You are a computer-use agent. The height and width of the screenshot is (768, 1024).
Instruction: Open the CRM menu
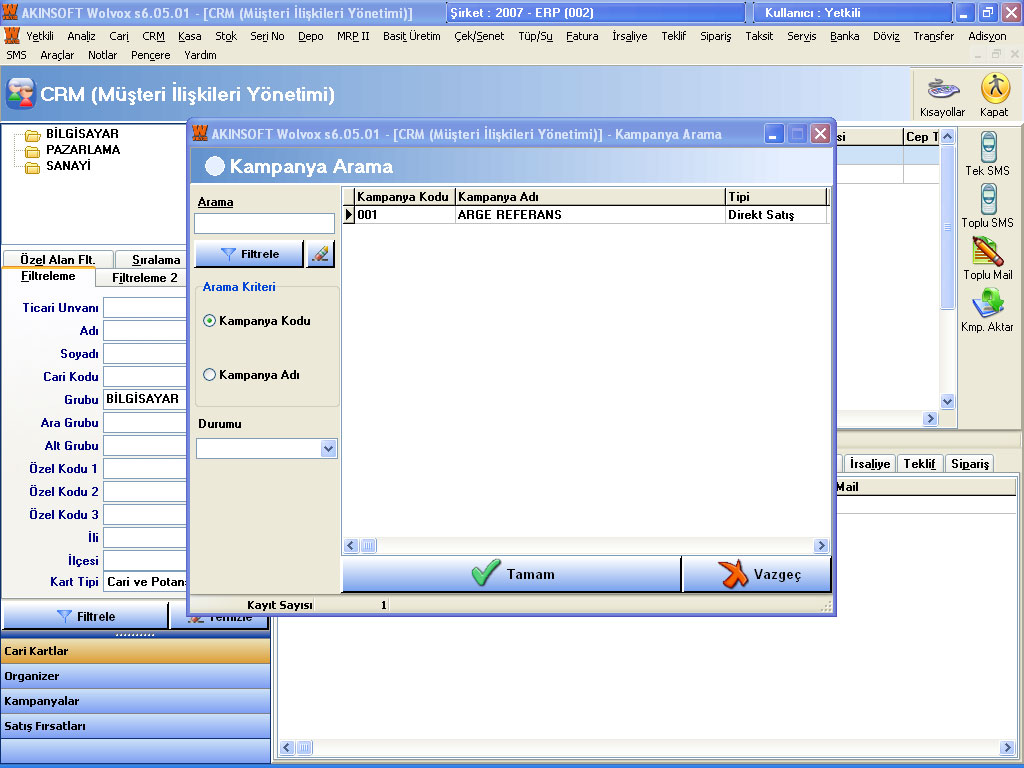(153, 36)
